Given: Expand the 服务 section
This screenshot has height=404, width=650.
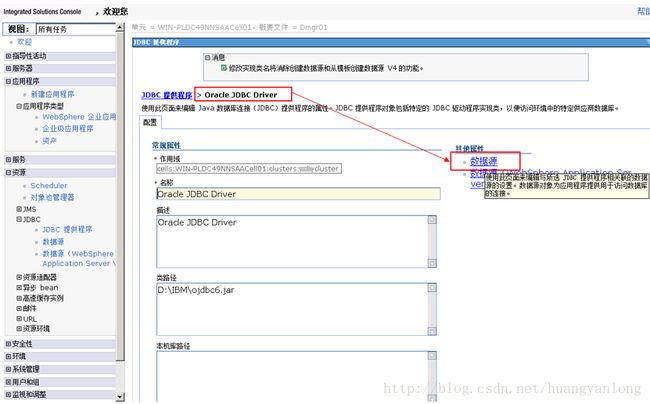Looking at the screenshot, I should coord(8,160).
